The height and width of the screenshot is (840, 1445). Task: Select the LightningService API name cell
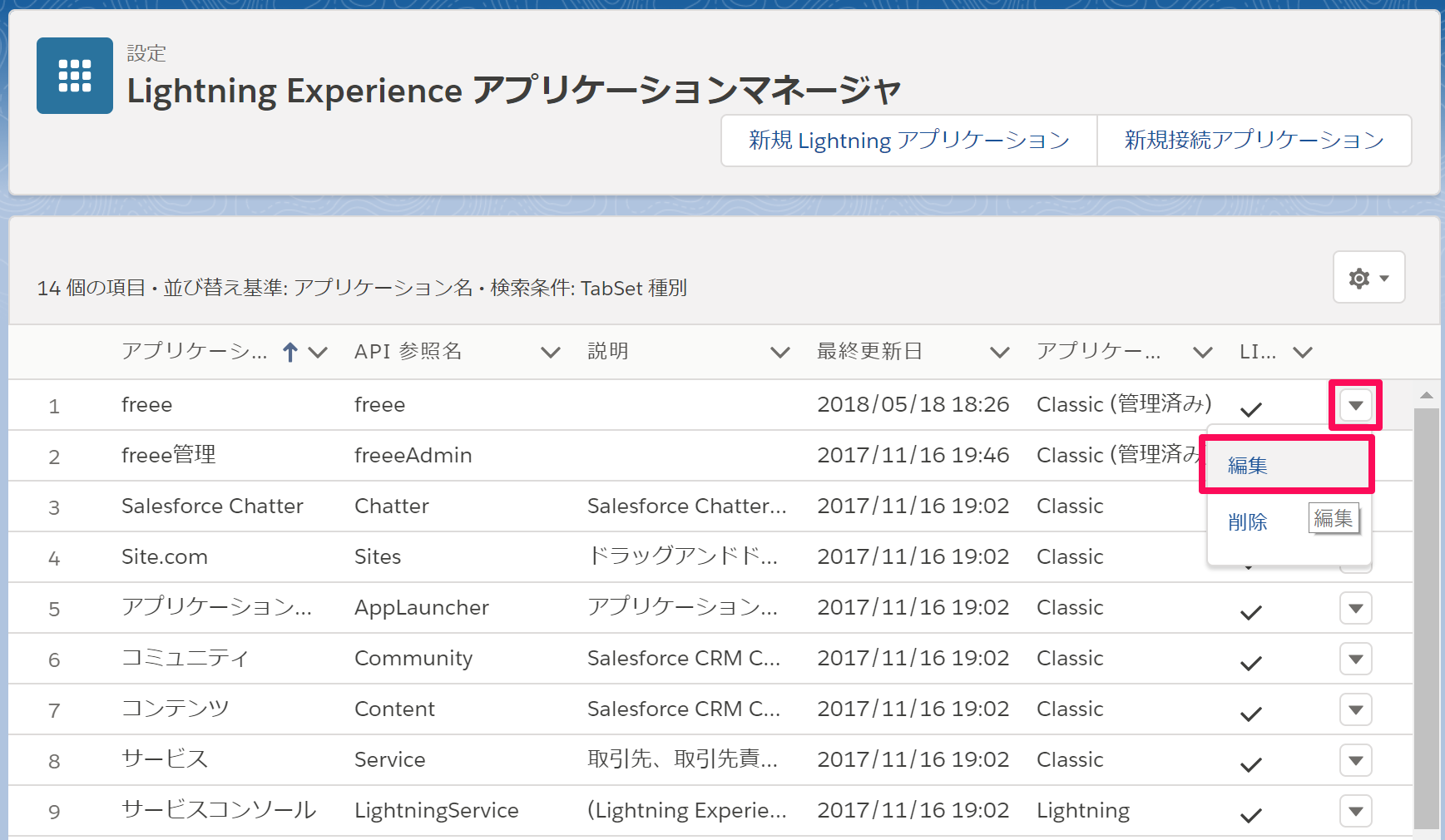[437, 811]
